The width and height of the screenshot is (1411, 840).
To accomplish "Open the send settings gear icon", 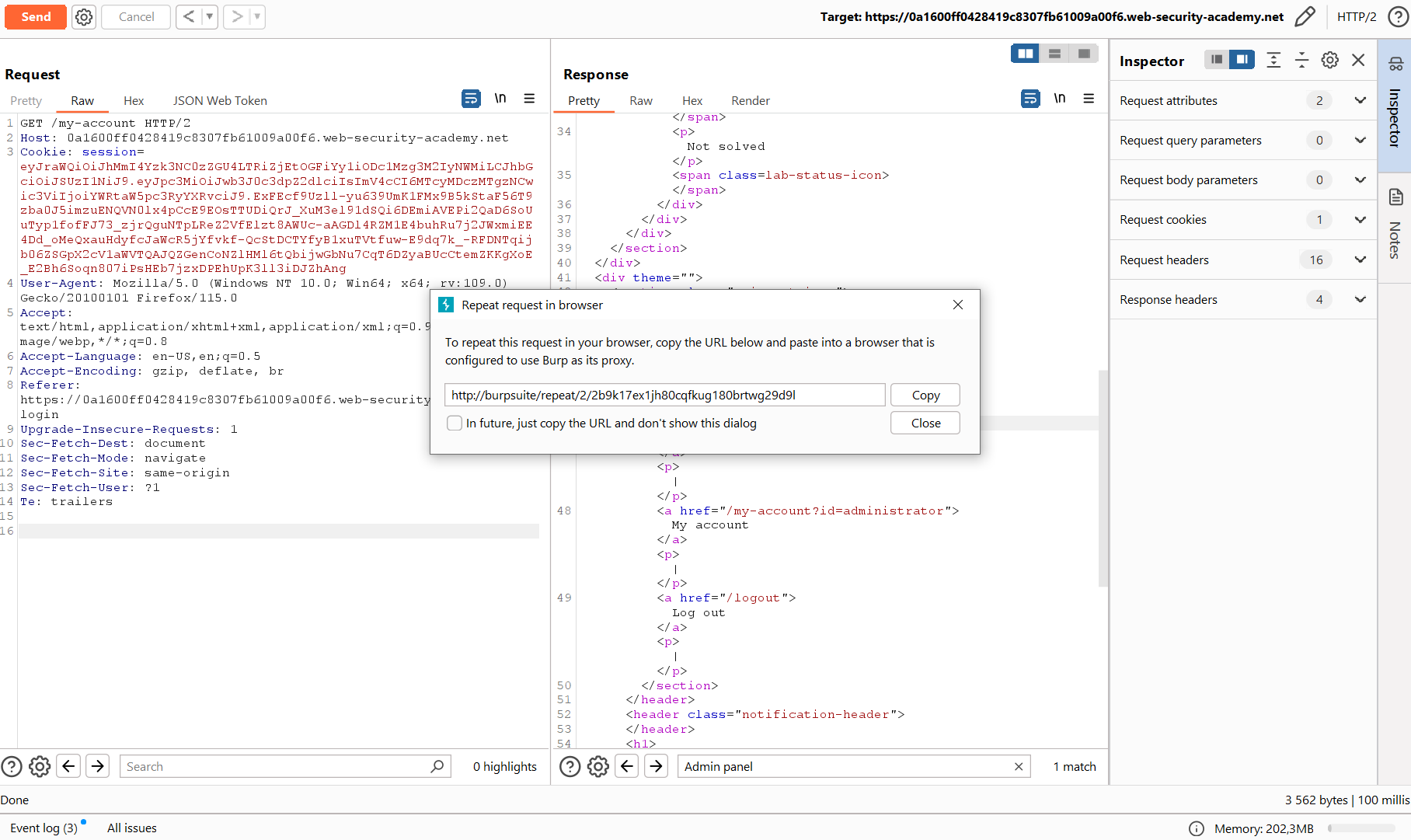I will 84,17.
